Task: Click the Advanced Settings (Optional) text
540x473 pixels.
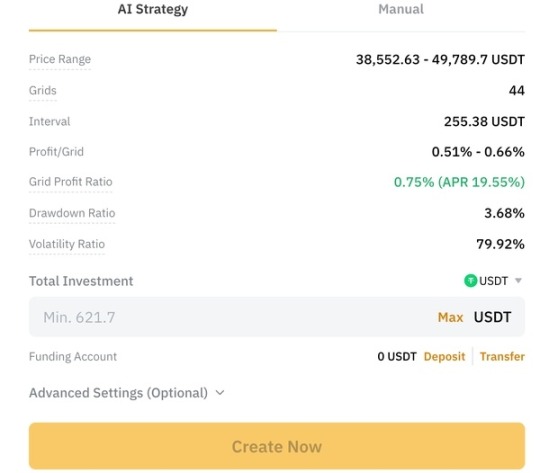Action: point(118,393)
